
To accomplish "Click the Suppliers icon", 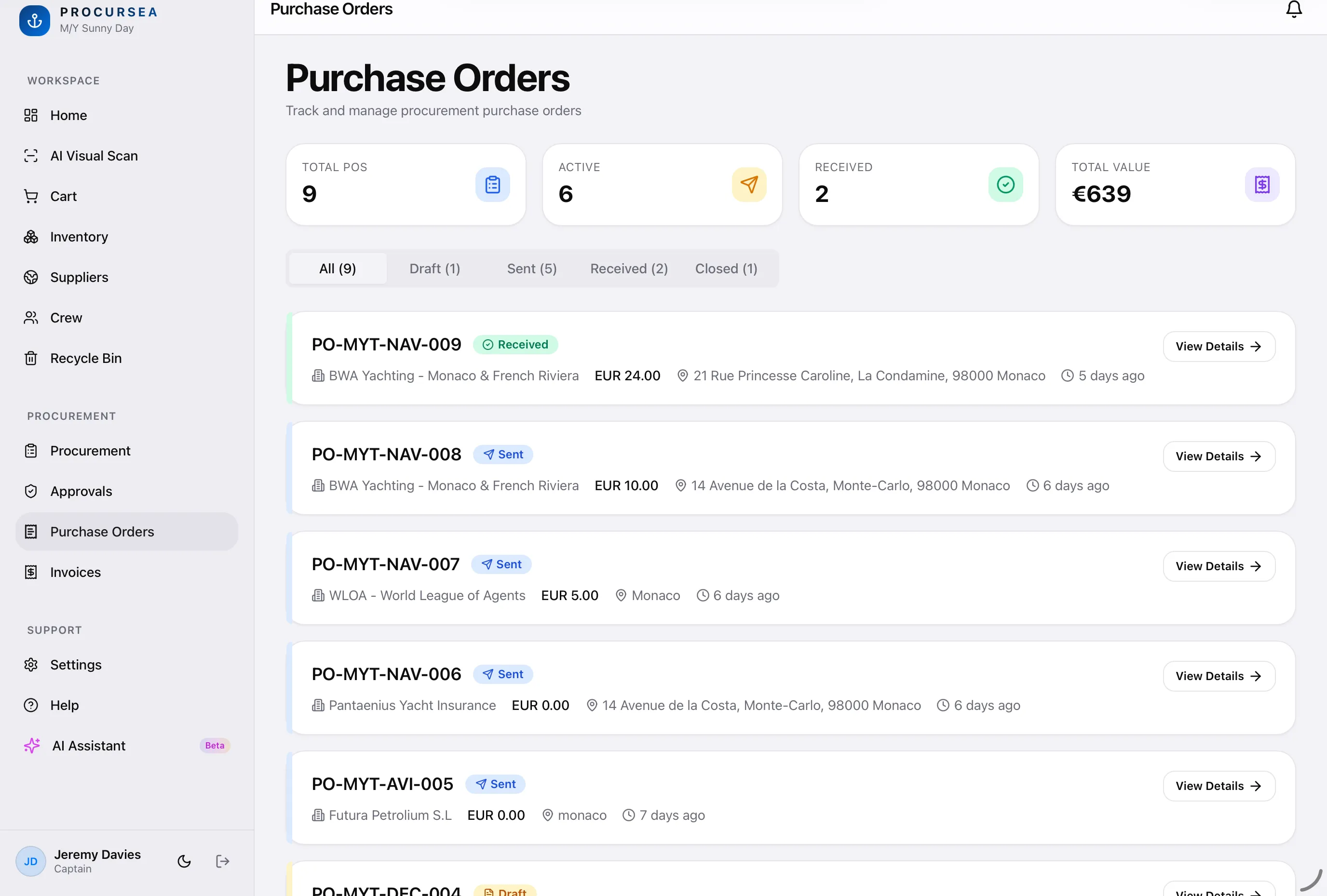I will [31, 277].
